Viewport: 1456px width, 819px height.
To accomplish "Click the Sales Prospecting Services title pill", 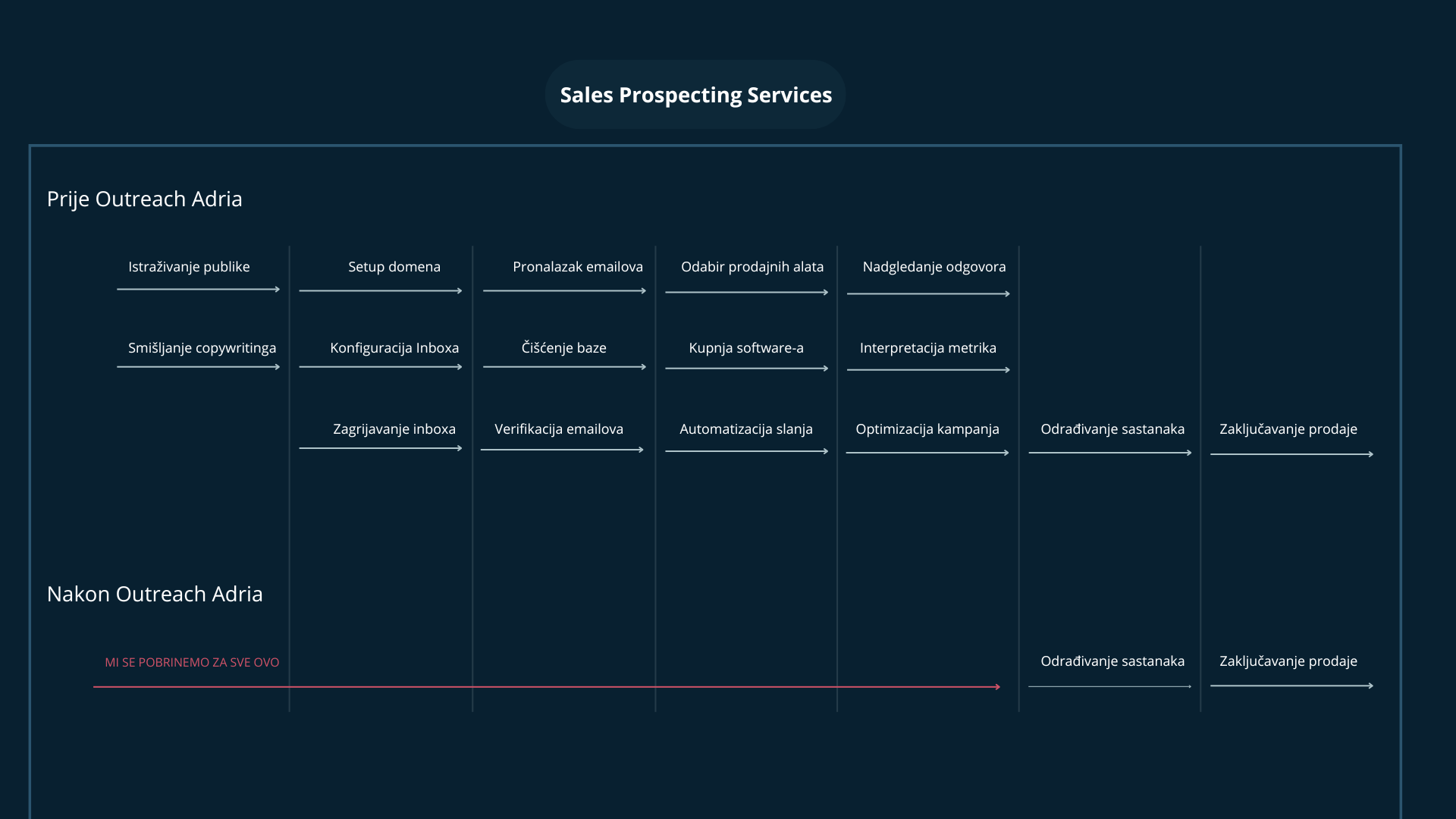I will 695,95.
